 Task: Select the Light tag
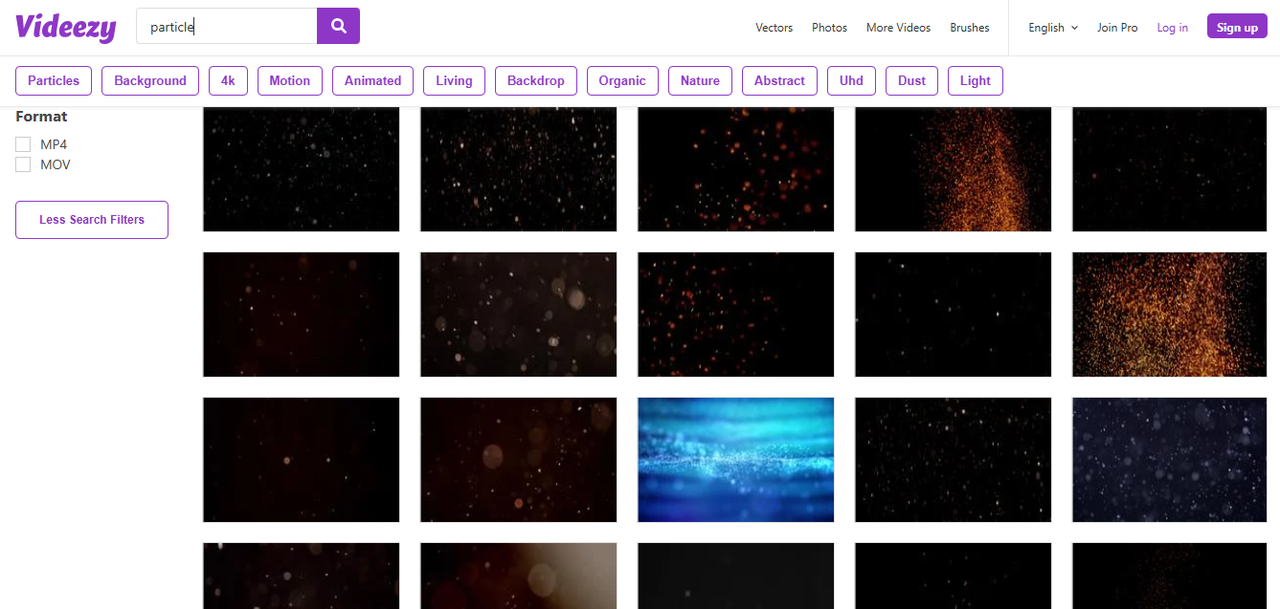point(975,81)
